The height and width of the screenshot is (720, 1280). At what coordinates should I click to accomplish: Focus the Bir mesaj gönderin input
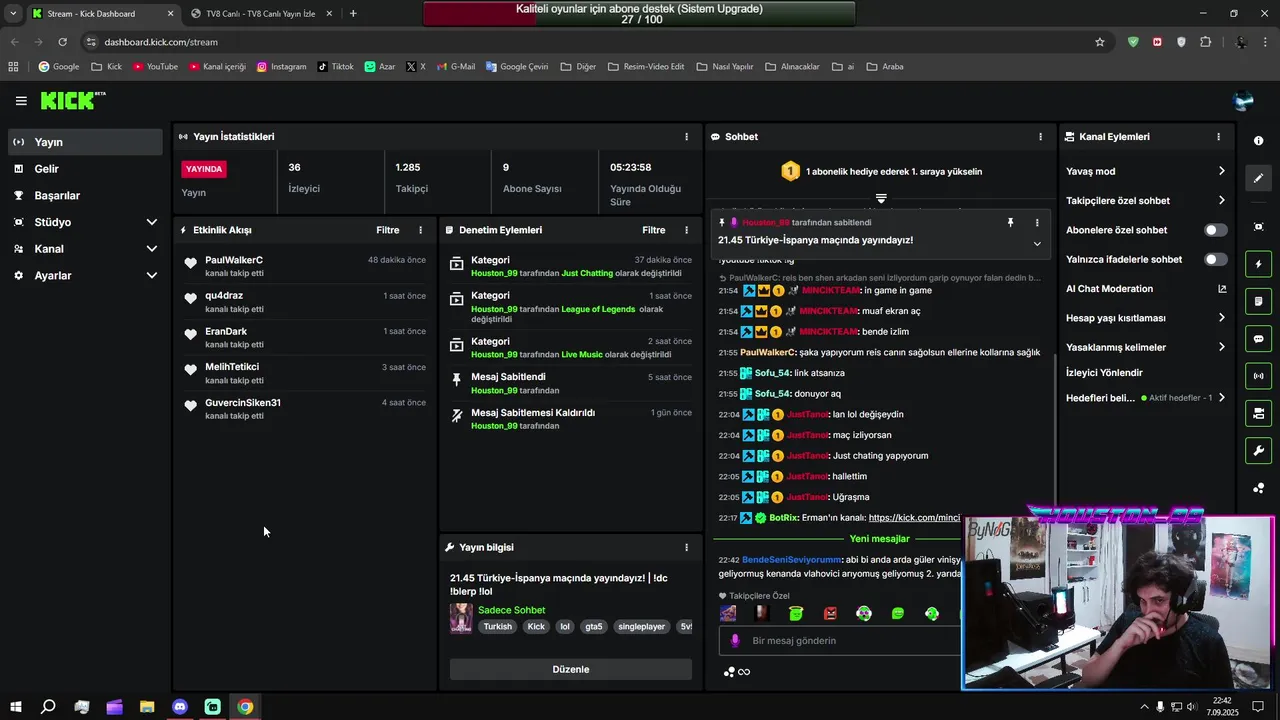pos(840,641)
